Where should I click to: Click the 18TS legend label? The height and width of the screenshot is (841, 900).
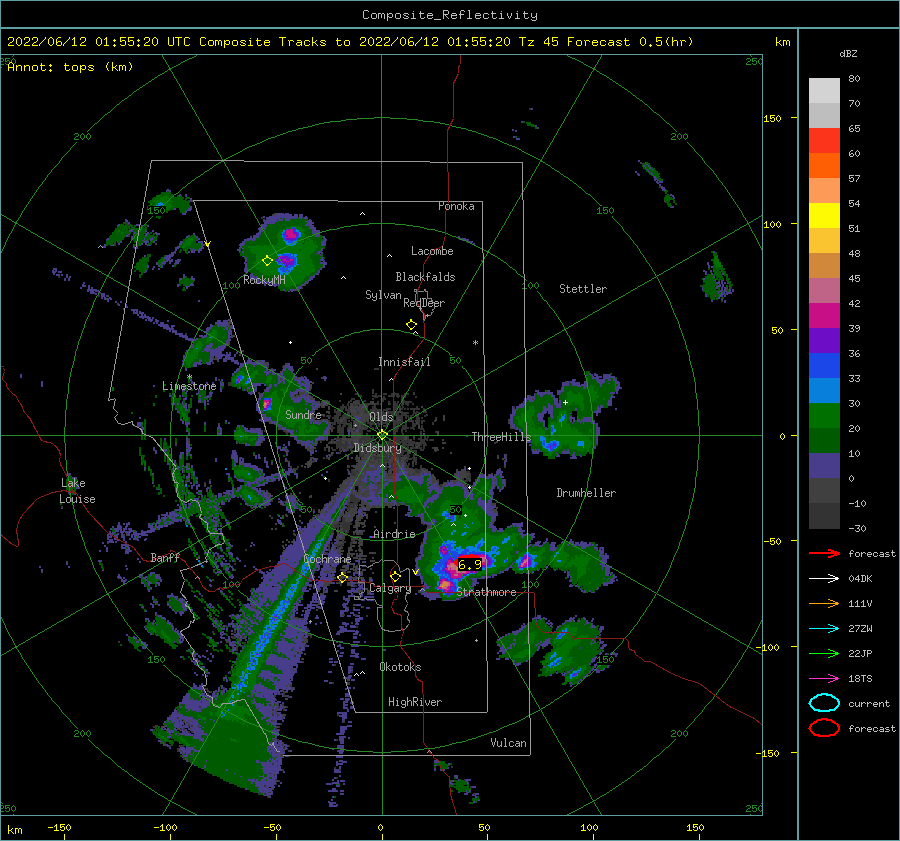[x=860, y=678]
